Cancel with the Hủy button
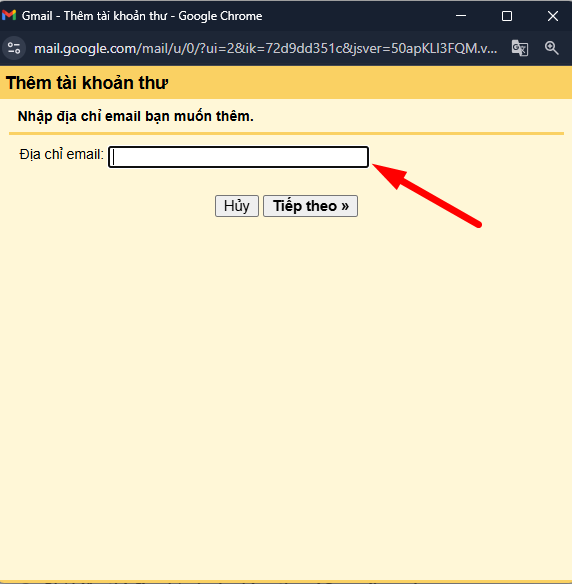This screenshot has height=584, width=572. click(x=237, y=206)
